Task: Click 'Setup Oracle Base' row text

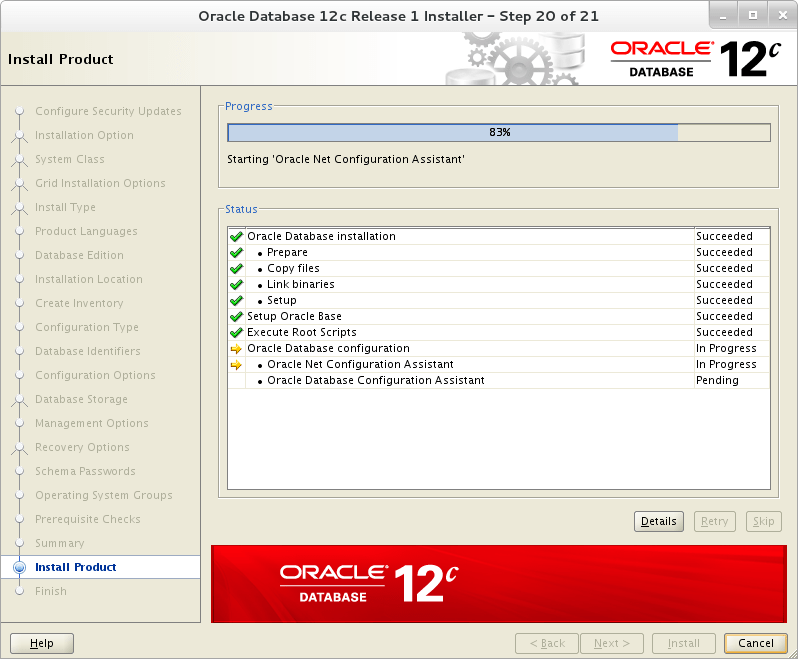Action: pyautogui.click(x=294, y=317)
